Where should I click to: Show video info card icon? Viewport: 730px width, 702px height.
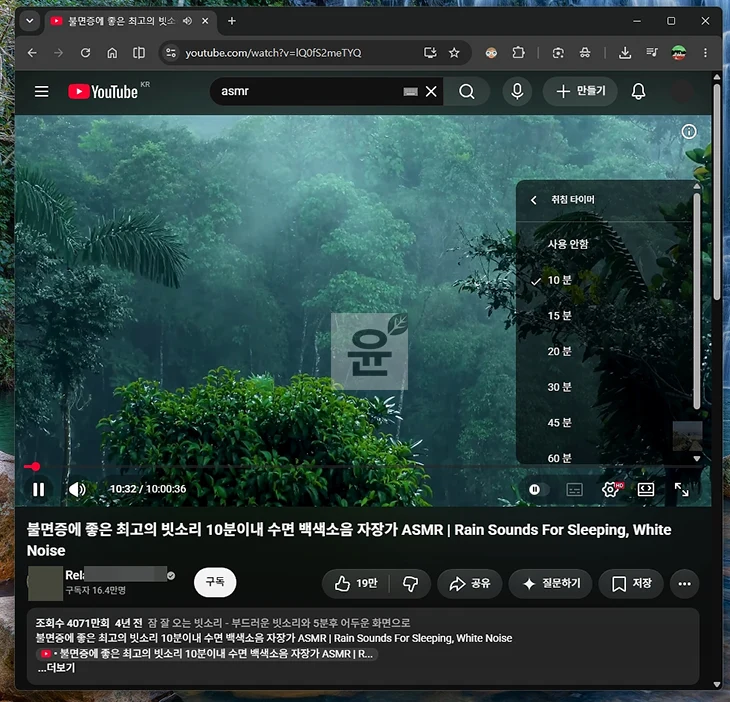[689, 132]
